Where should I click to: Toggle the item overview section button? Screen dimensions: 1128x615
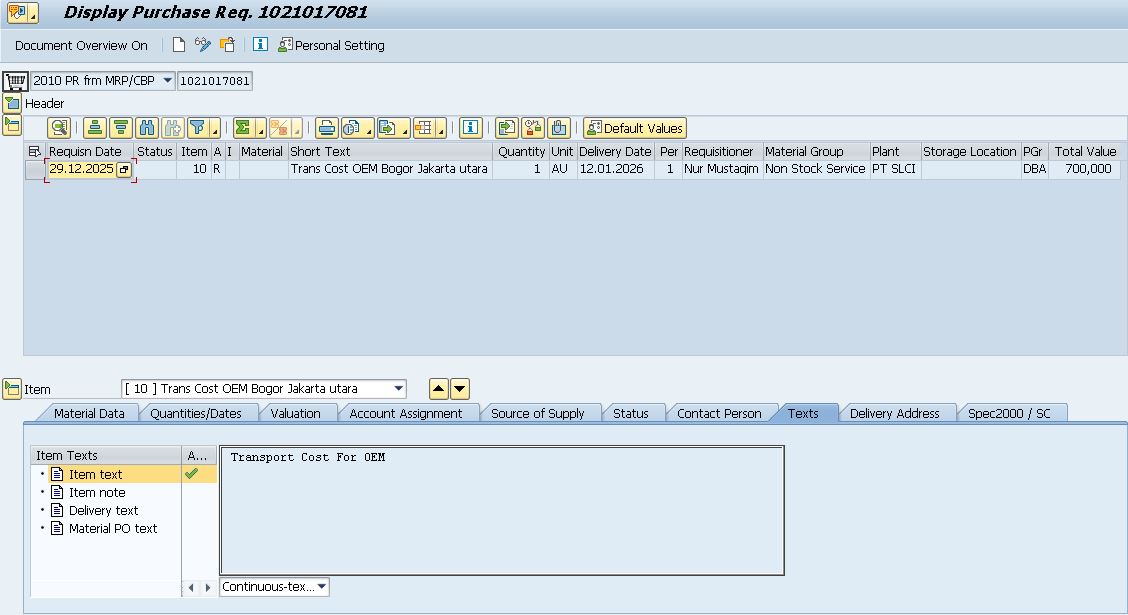[x=12, y=125]
